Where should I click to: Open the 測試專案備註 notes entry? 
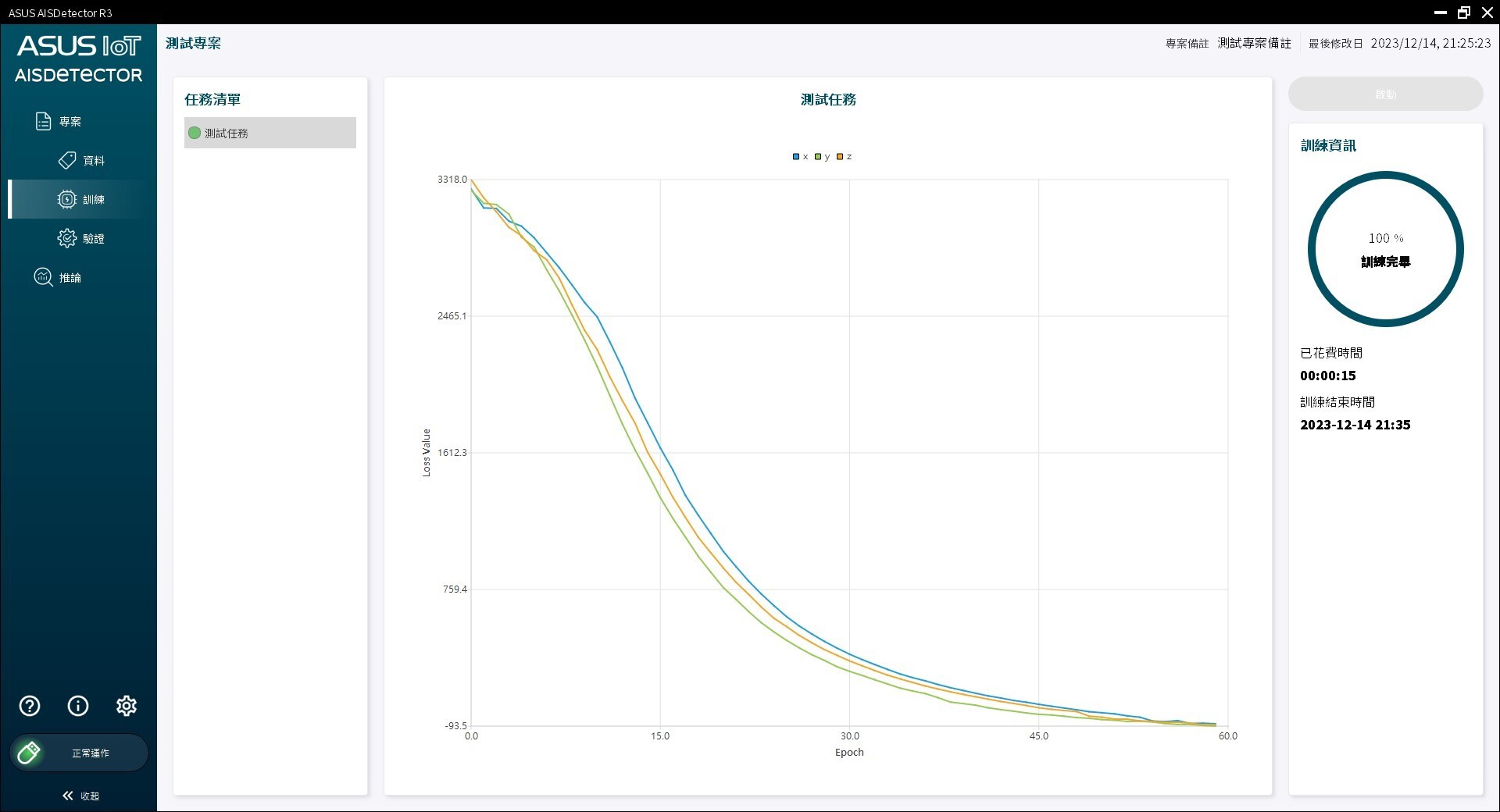pyautogui.click(x=1252, y=43)
